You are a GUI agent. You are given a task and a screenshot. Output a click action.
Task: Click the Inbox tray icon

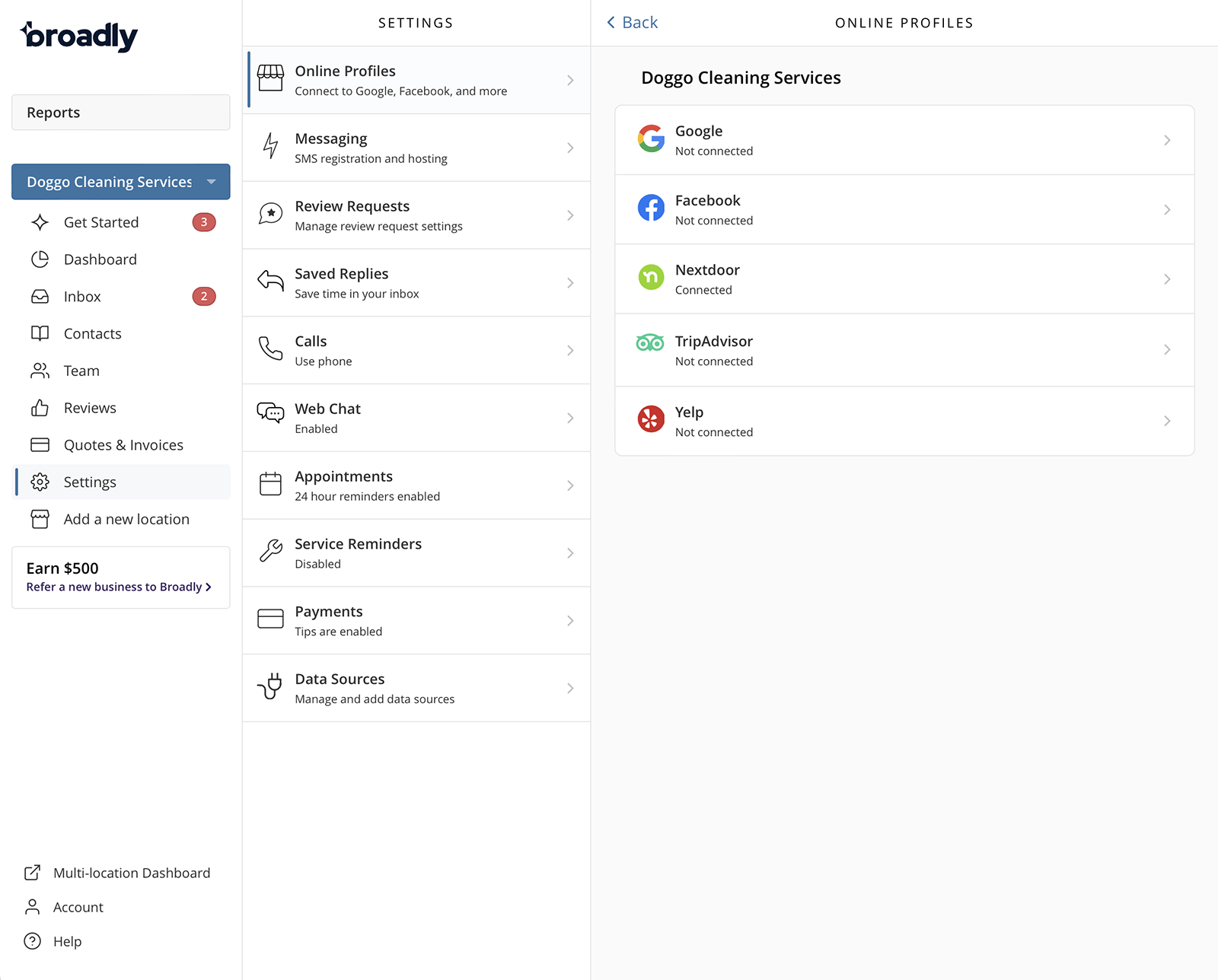[x=40, y=297]
